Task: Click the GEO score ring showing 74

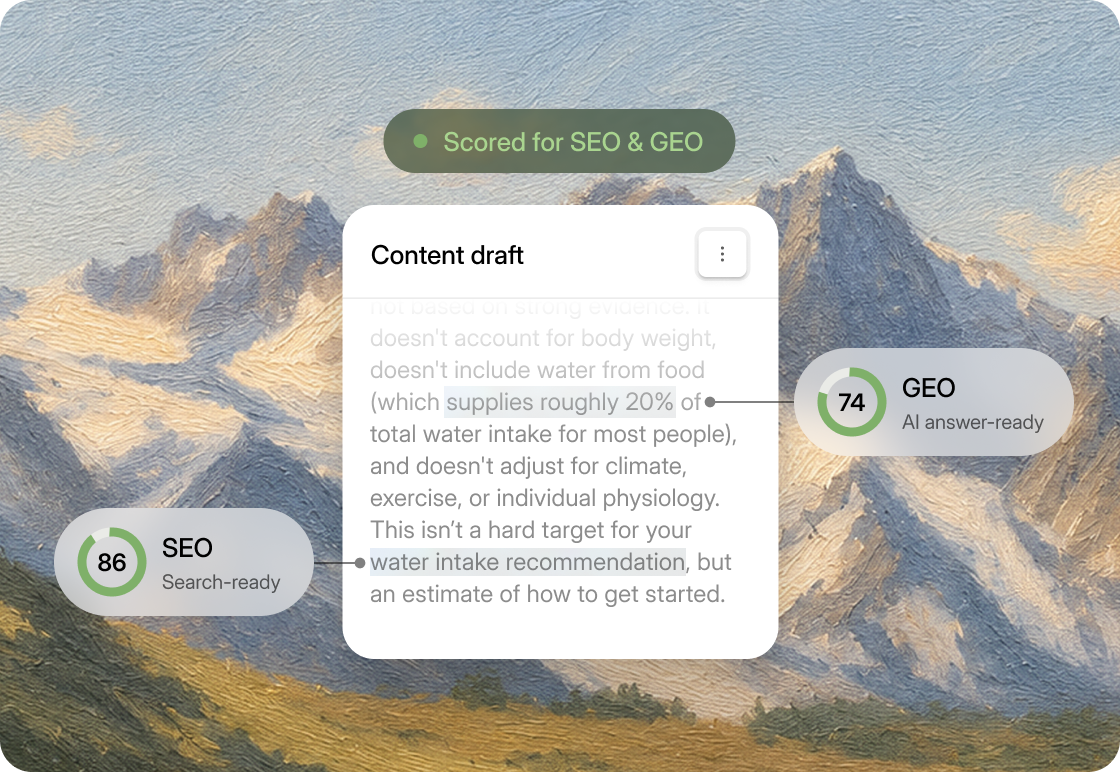Action: (852, 402)
